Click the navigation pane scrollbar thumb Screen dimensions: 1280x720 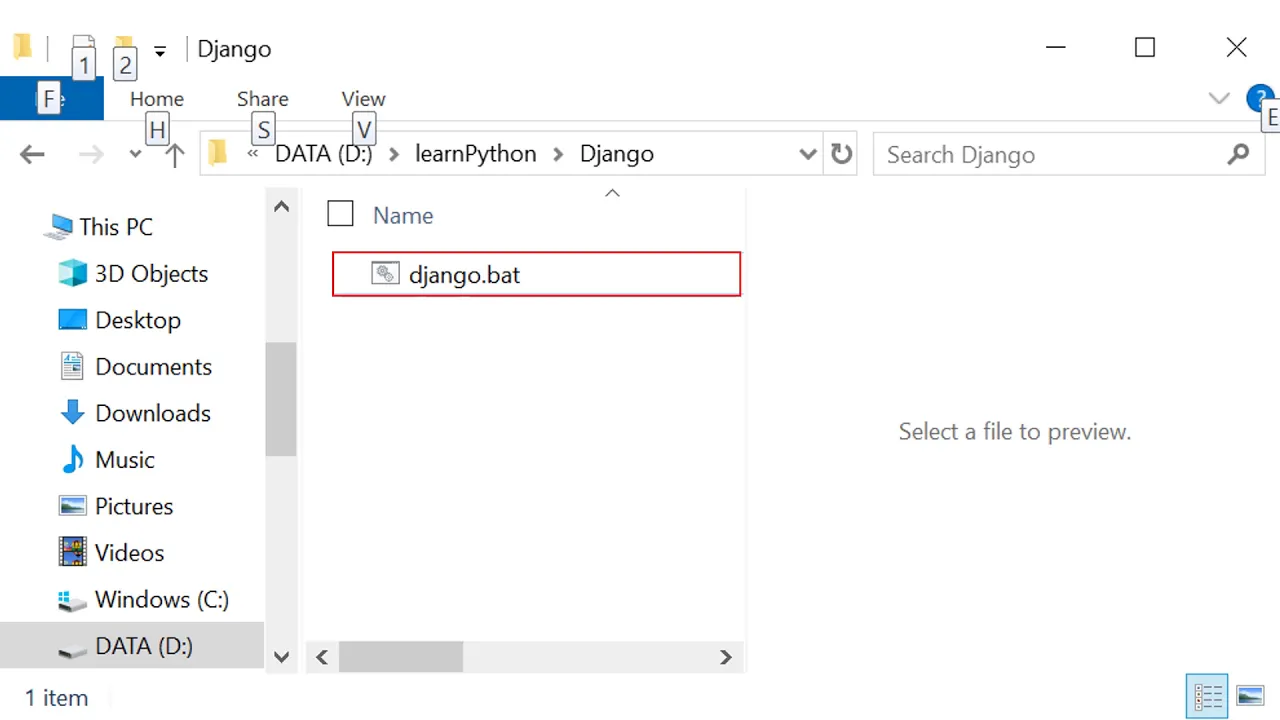coord(281,399)
